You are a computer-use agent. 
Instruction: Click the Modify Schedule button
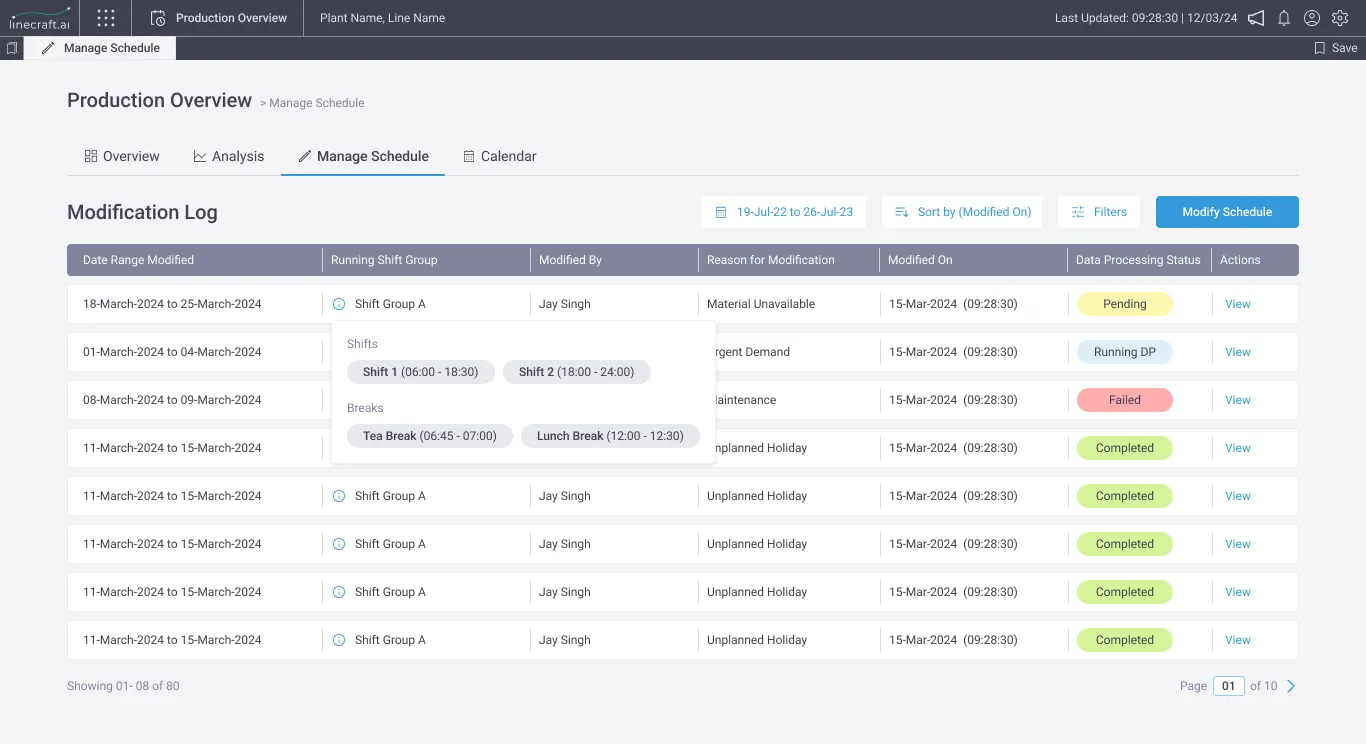click(x=1227, y=212)
